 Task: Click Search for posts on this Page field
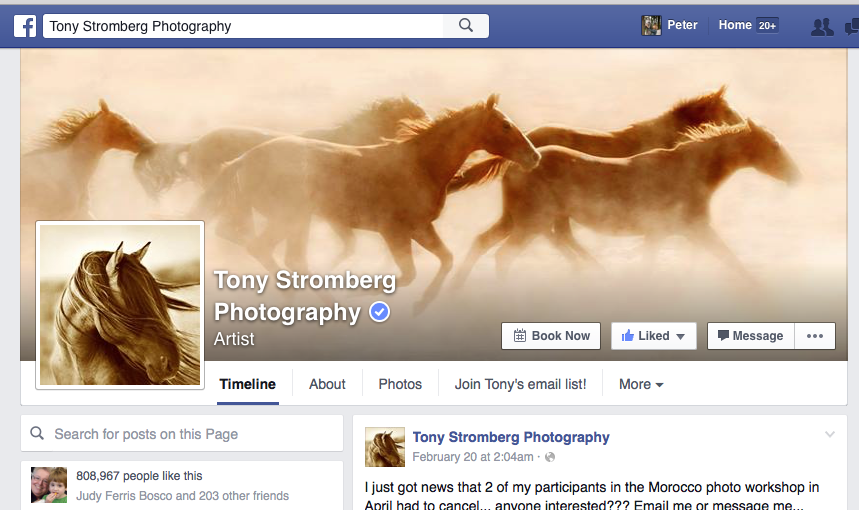click(x=182, y=434)
